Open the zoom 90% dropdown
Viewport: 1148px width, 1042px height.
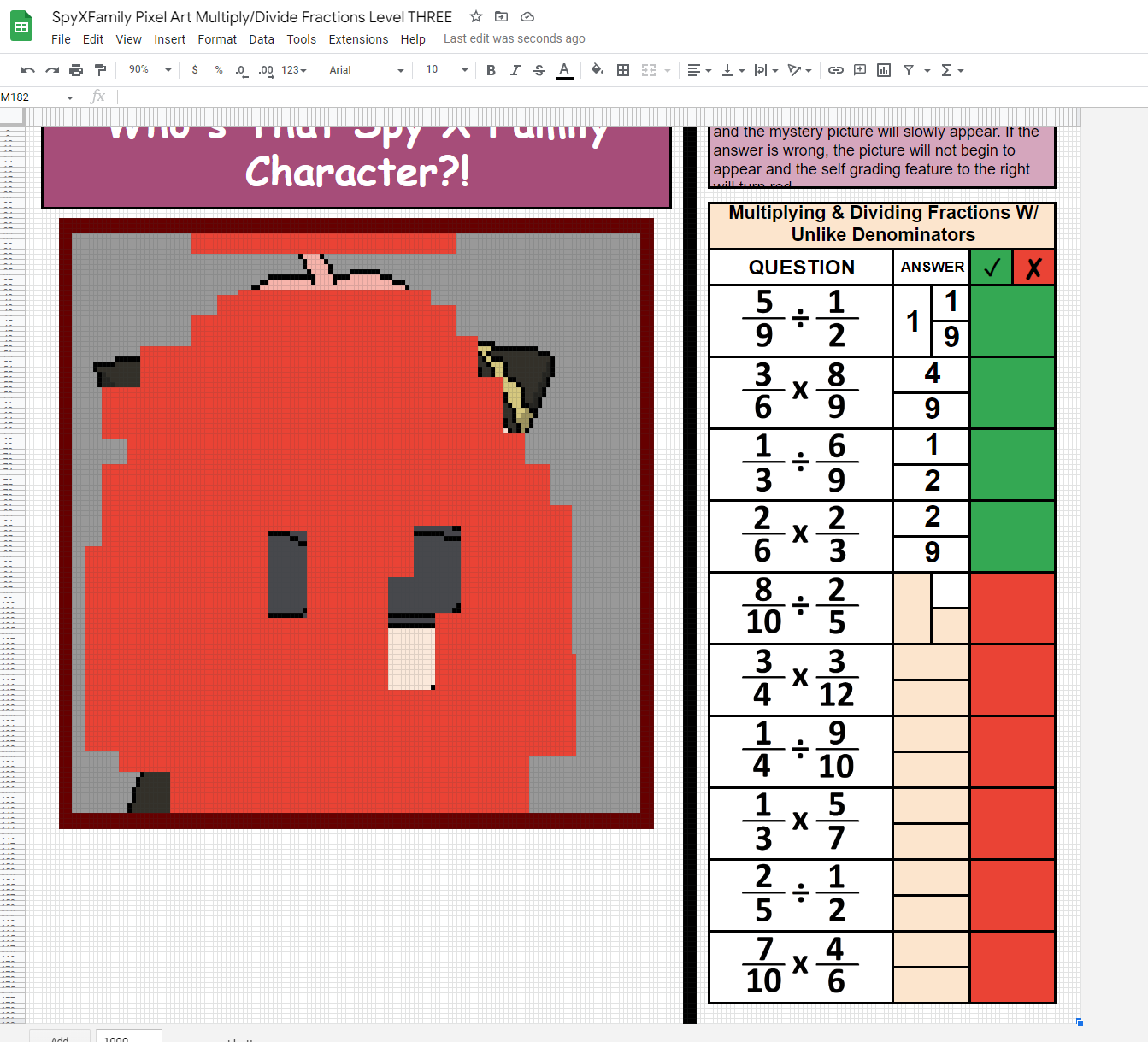click(x=150, y=70)
